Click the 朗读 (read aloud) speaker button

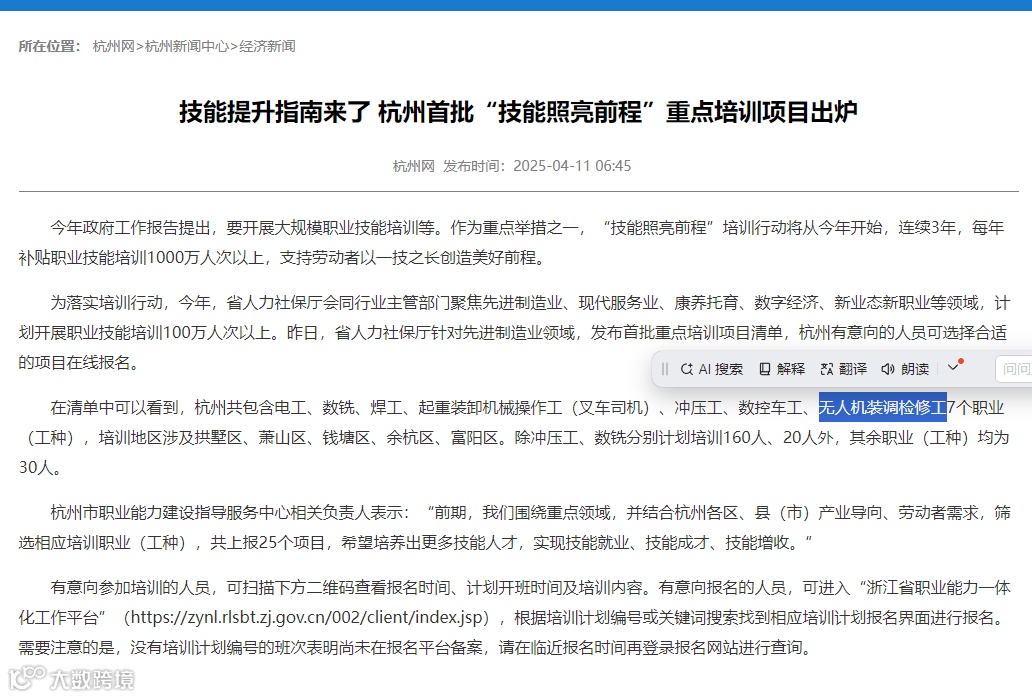pyautogui.click(x=906, y=369)
